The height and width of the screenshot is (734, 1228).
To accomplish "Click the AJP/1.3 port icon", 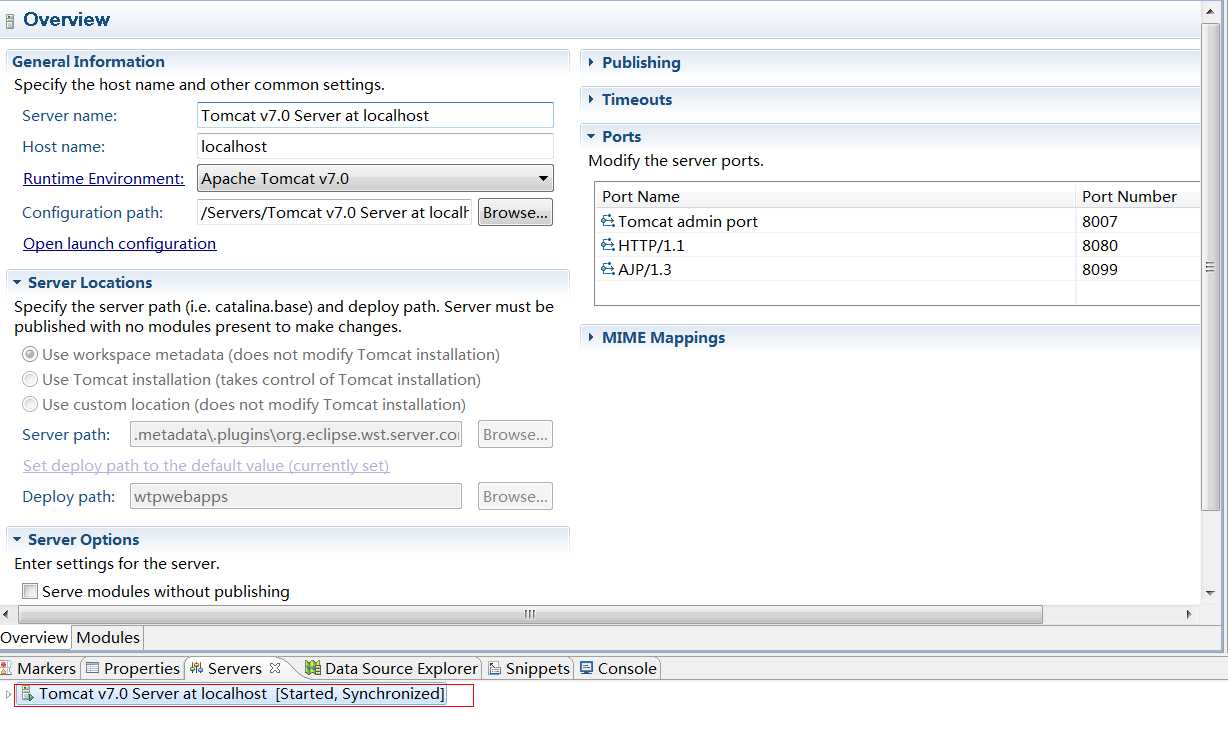I will point(608,269).
